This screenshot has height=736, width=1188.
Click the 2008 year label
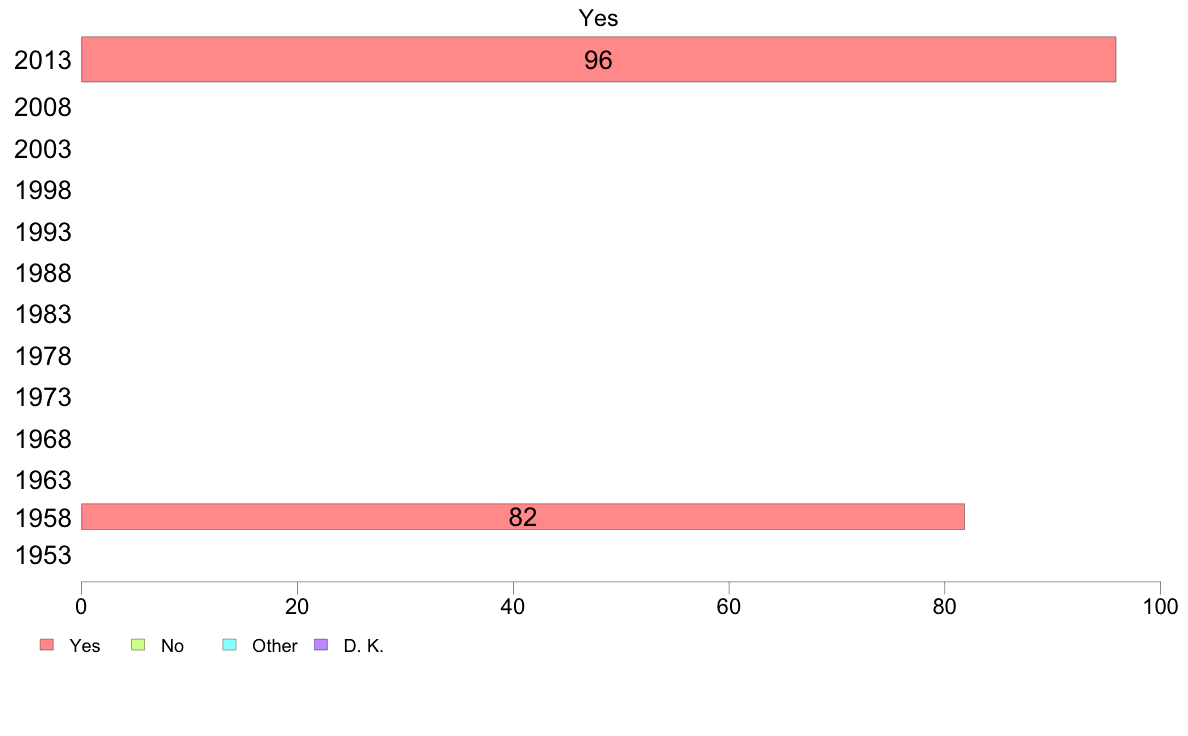click(x=42, y=108)
